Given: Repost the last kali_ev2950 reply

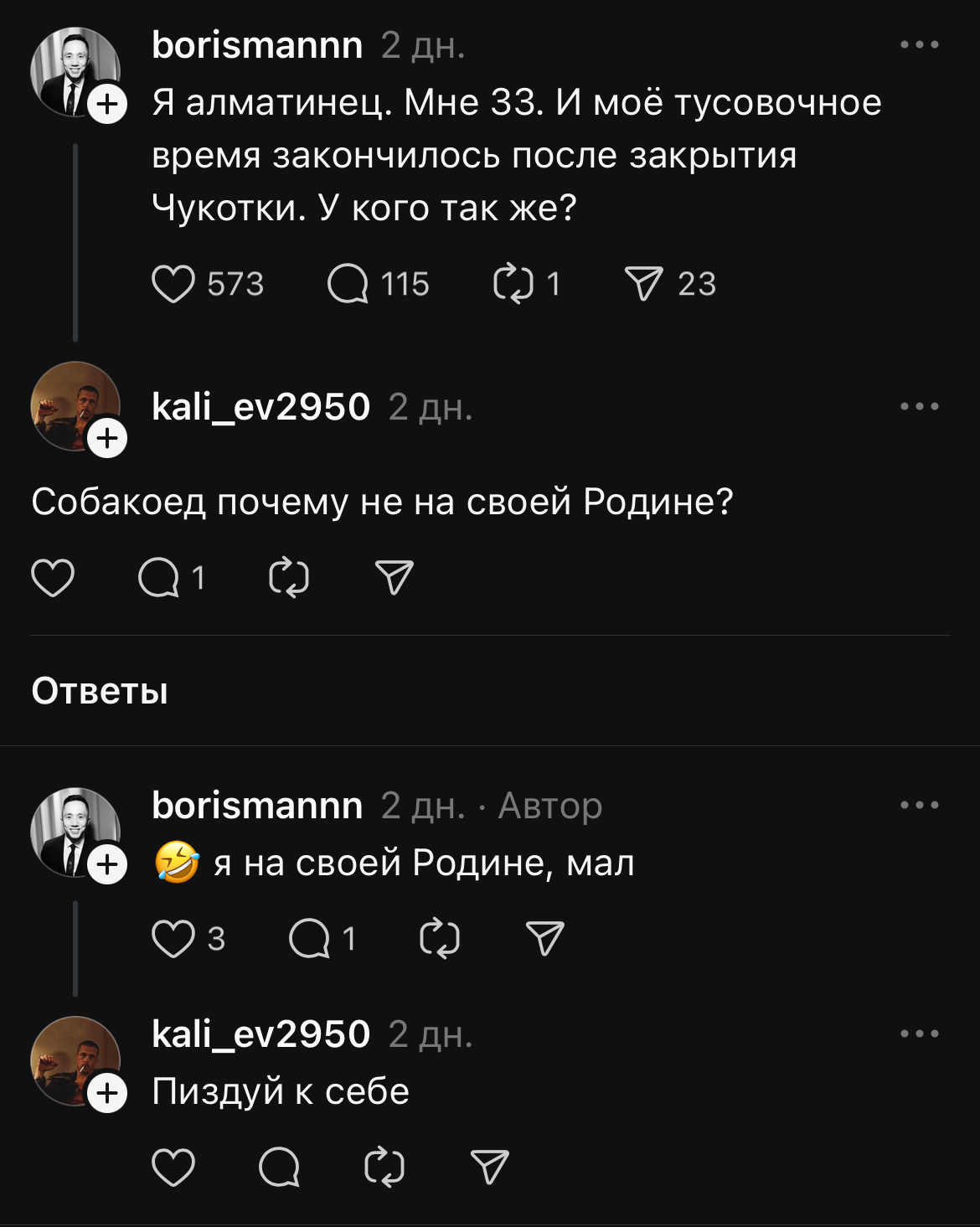Looking at the screenshot, I should pyautogui.click(x=384, y=1168).
